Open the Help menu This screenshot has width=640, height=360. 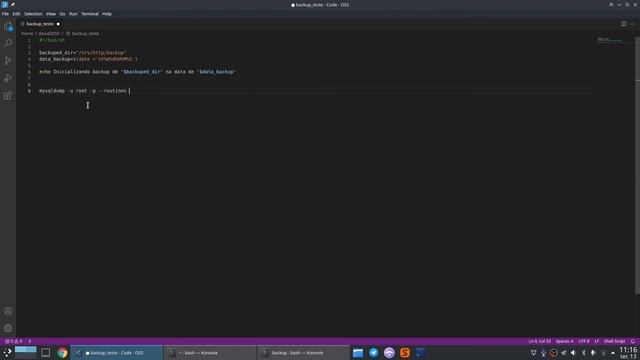[x=107, y=14]
